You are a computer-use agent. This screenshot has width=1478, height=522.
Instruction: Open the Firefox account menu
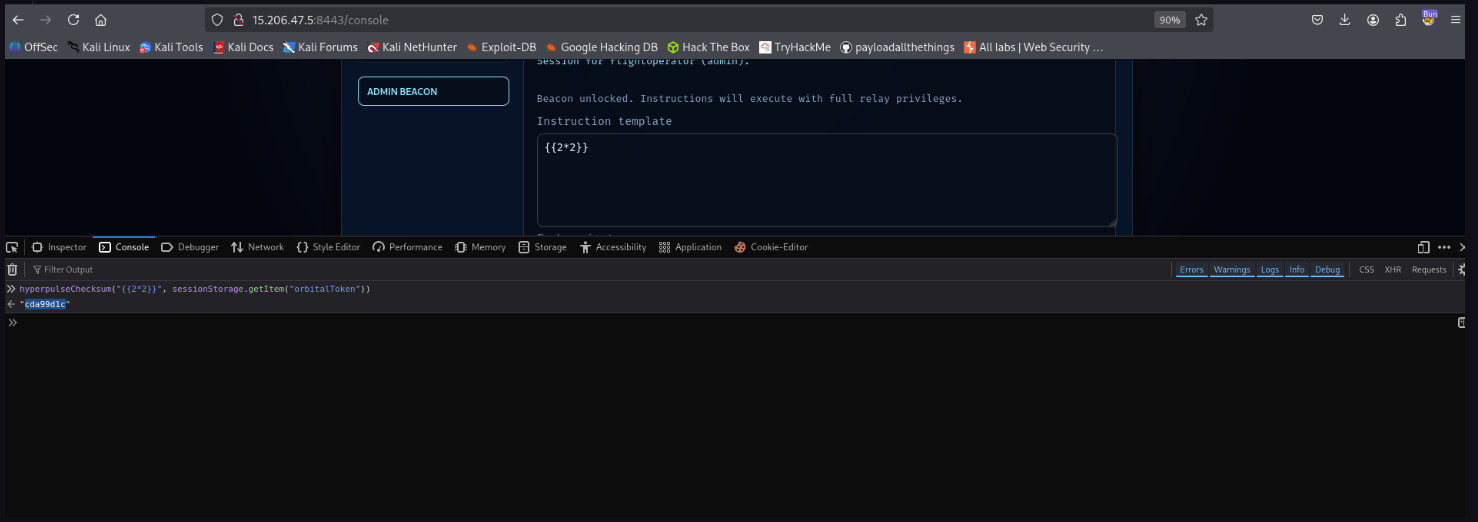point(1373,20)
